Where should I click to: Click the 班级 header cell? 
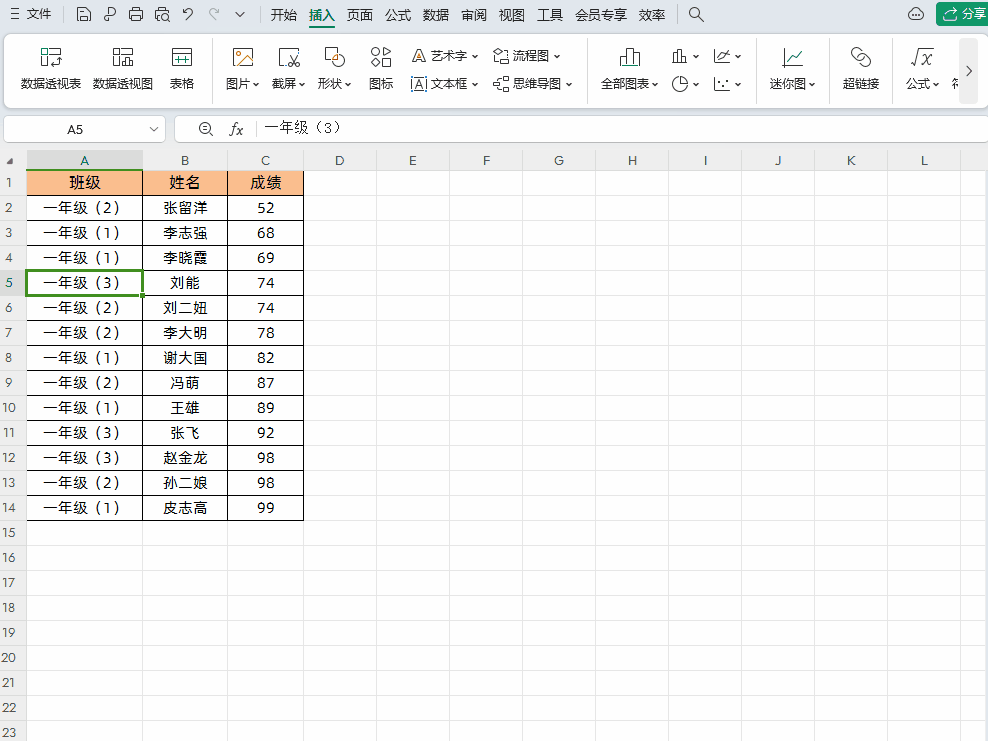(x=84, y=183)
